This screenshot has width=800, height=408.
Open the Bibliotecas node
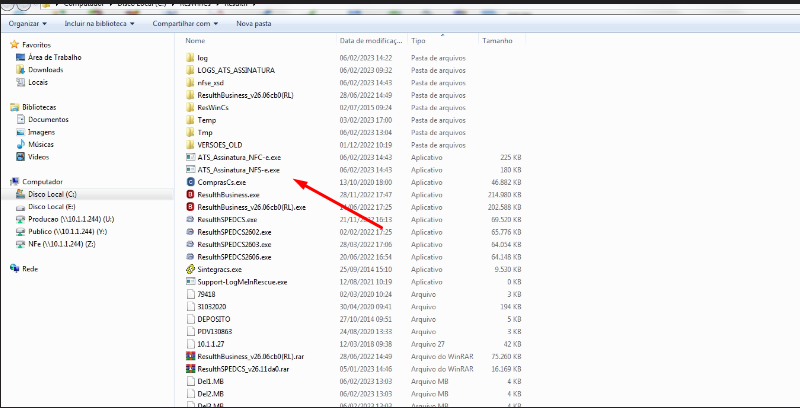click(x=39, y=107)
